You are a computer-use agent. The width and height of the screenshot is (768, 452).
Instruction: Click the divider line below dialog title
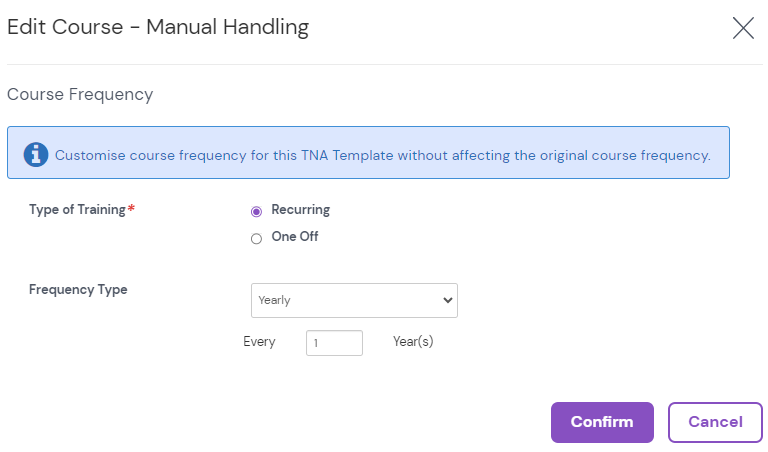coord(384,65)
